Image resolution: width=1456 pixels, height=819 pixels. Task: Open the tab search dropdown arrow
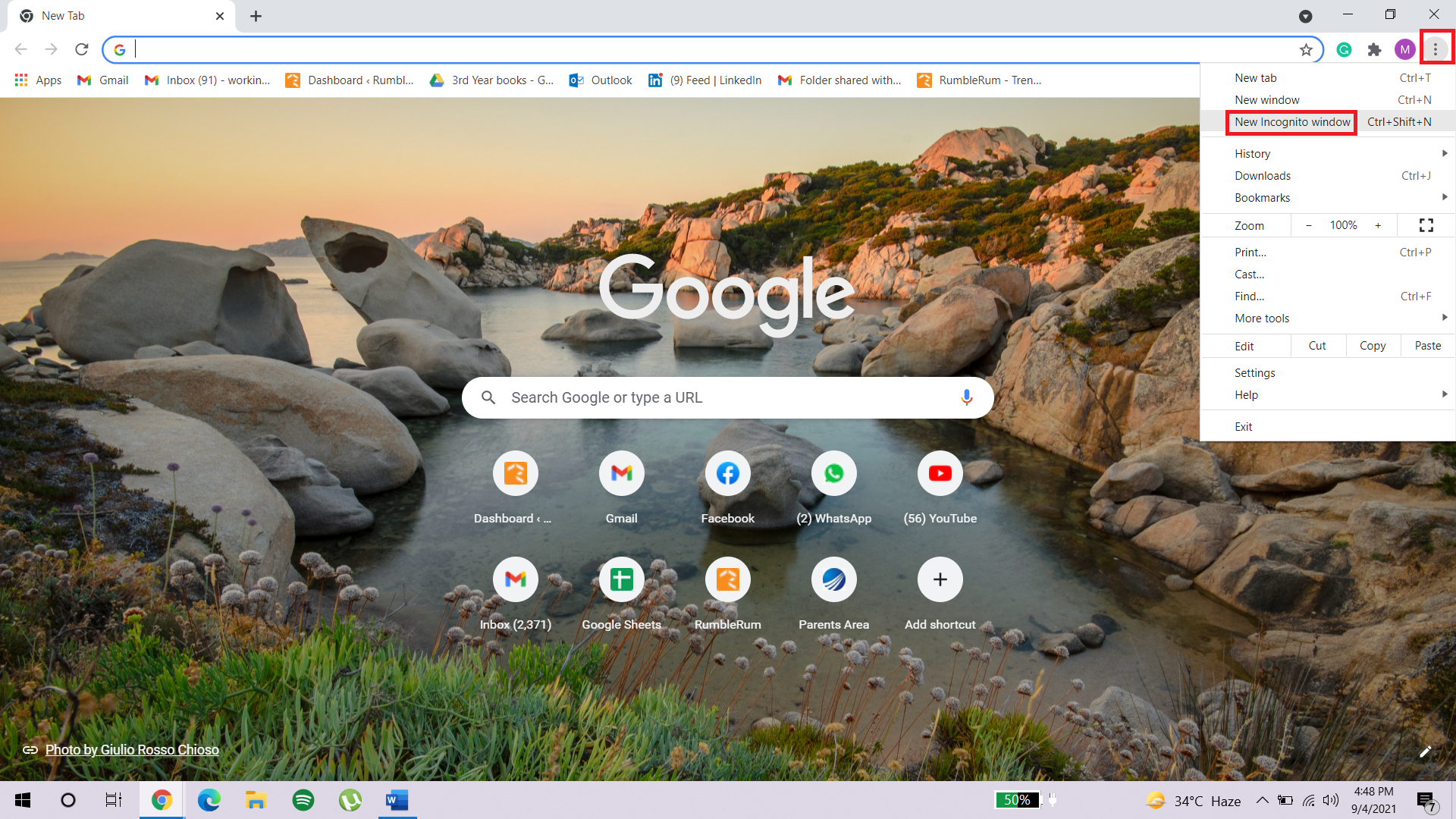tap(1305, 17)
